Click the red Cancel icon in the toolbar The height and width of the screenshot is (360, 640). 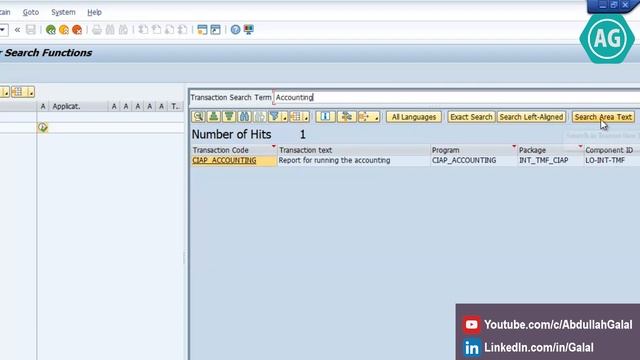[77, 29]
